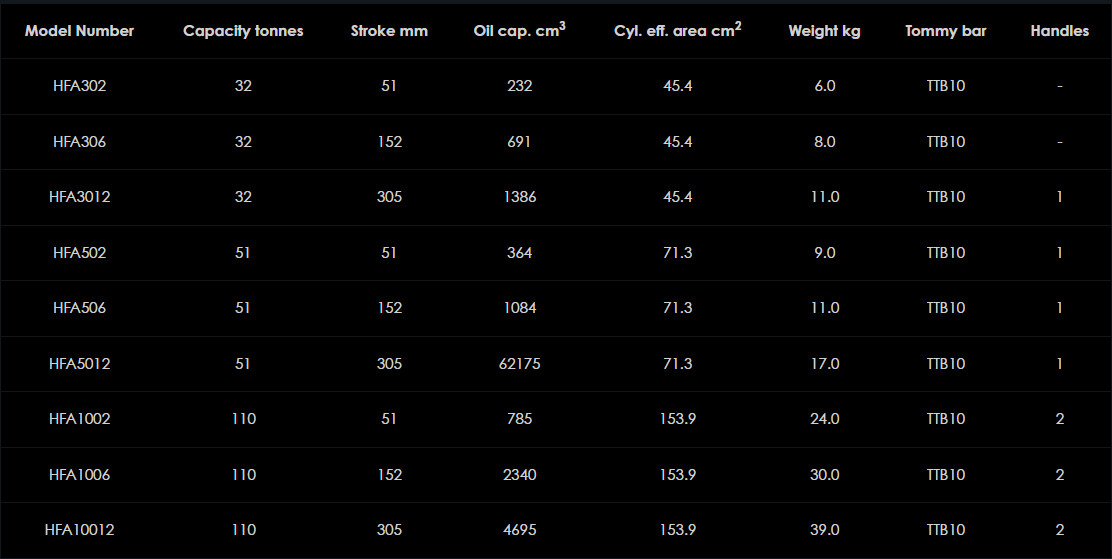
Task: Select the Cyl. eff. area header
Action: click(677, 31)
